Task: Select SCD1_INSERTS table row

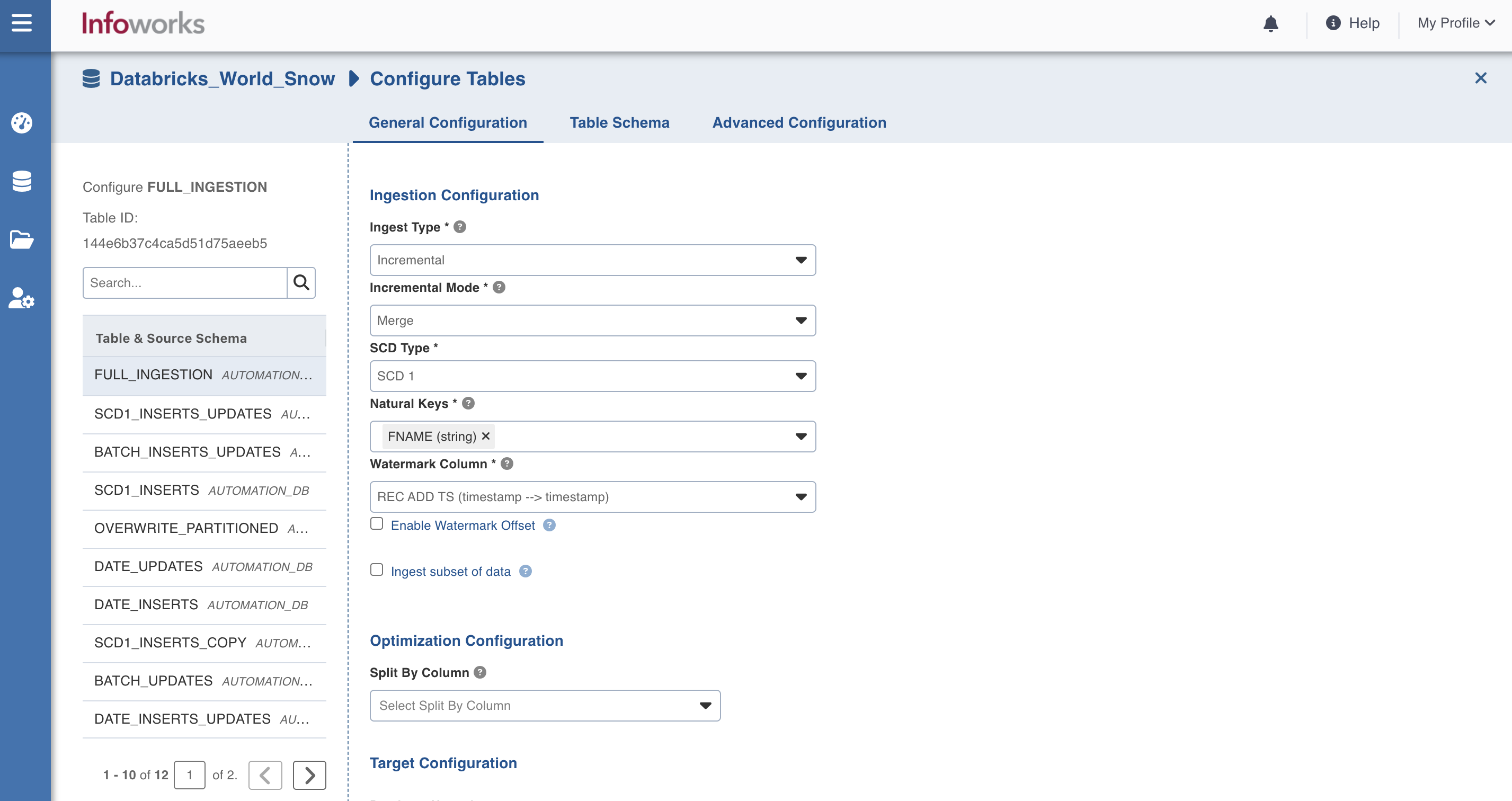Action: click(204, 491)
